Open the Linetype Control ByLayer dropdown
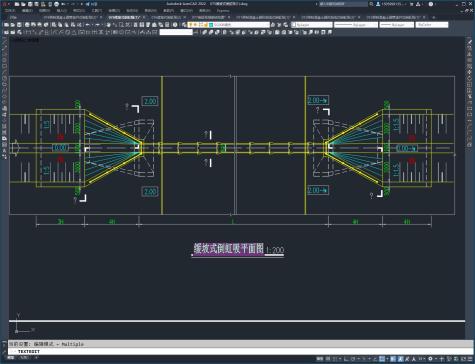The image size is (475, 364). [356, 25]
